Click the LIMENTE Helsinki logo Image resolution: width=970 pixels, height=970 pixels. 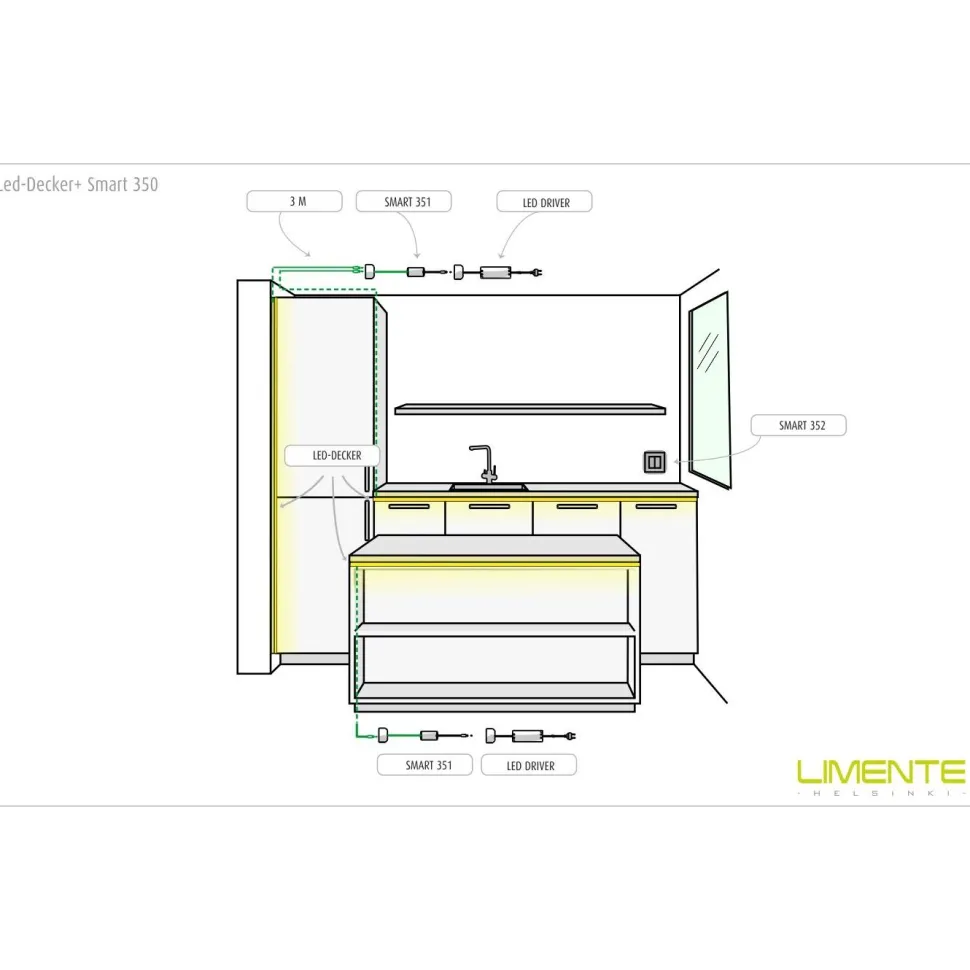coord(882,777)
